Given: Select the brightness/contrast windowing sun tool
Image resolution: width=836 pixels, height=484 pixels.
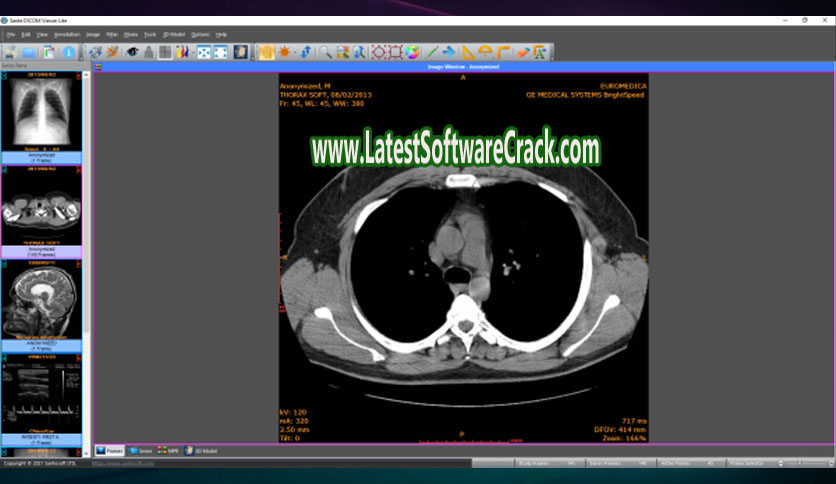Looking at the screenshot, I should coord(286,52).
